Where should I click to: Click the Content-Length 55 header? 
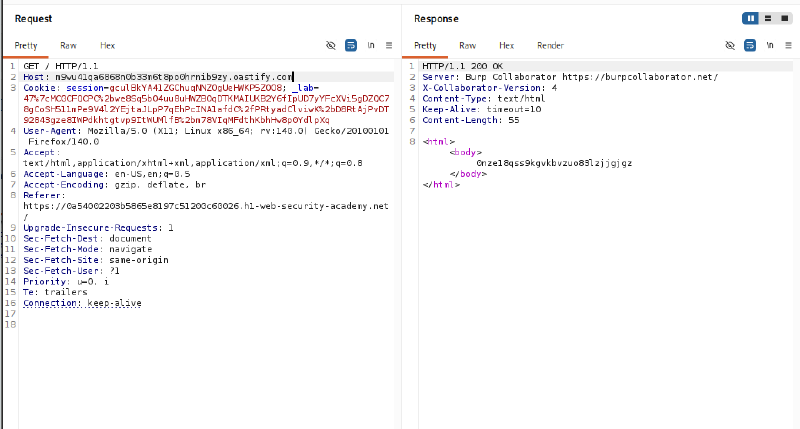(470, 120)
